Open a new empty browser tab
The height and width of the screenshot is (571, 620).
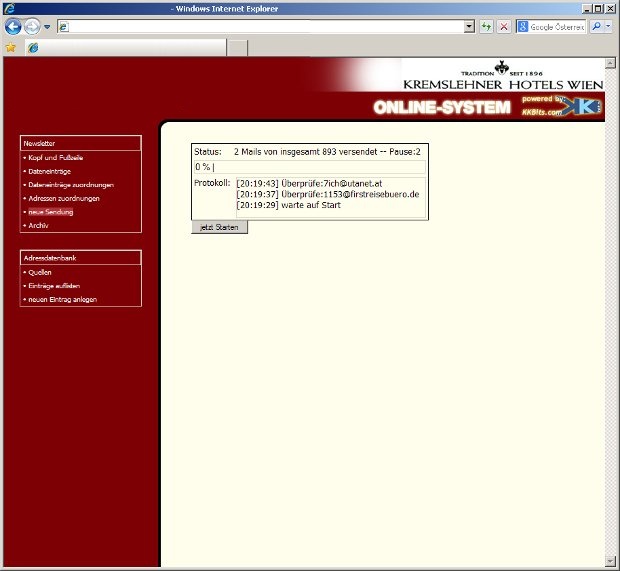click(x=237, y=47)
